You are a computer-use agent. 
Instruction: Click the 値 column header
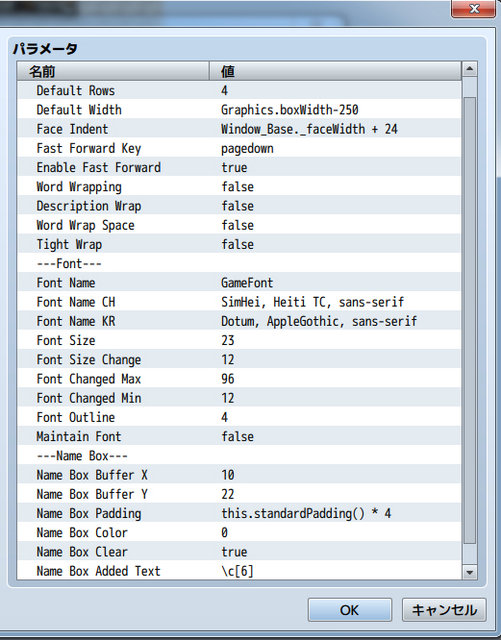coord(335,71)
